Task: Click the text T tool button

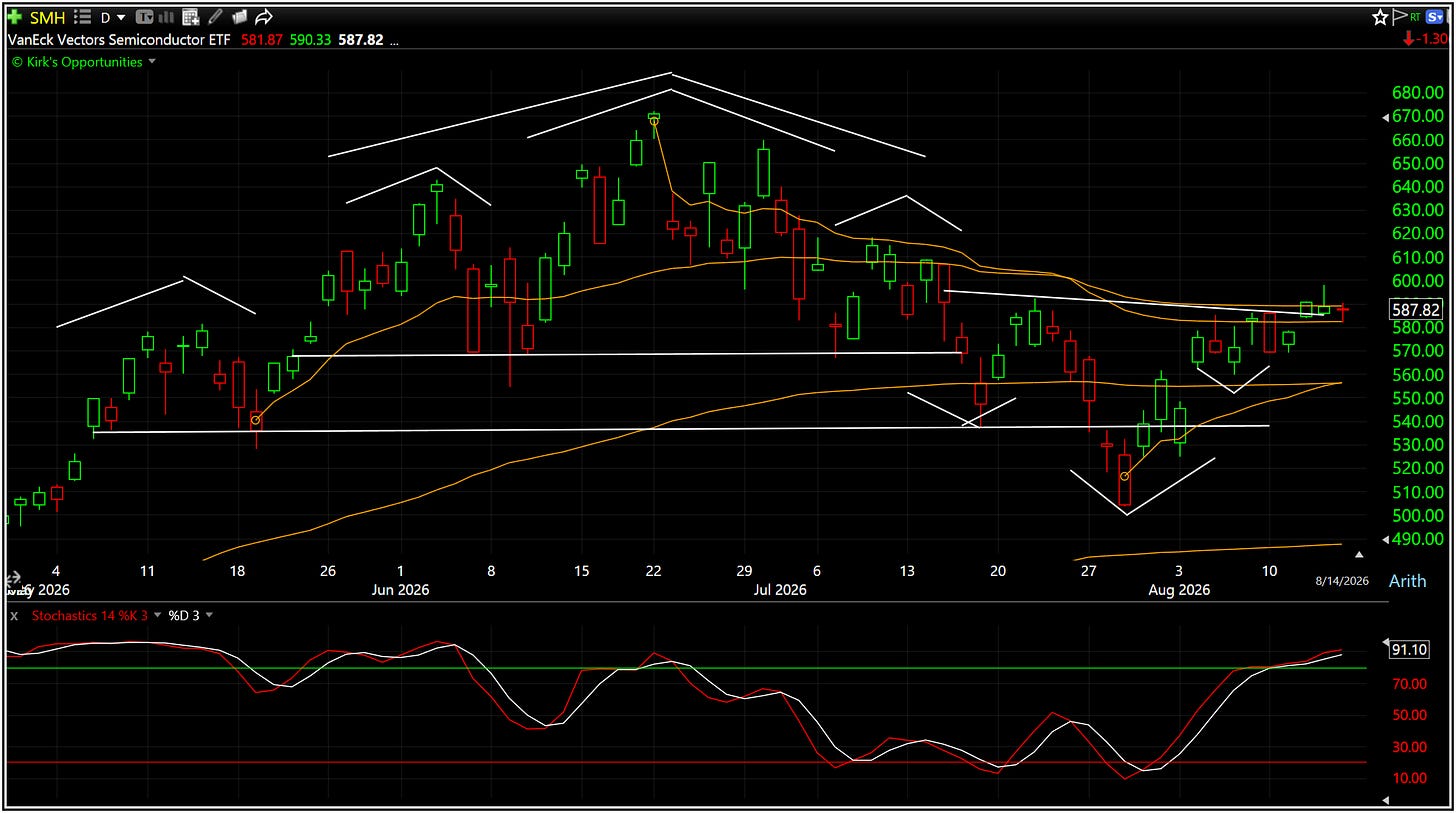Action: pos(144,17)
